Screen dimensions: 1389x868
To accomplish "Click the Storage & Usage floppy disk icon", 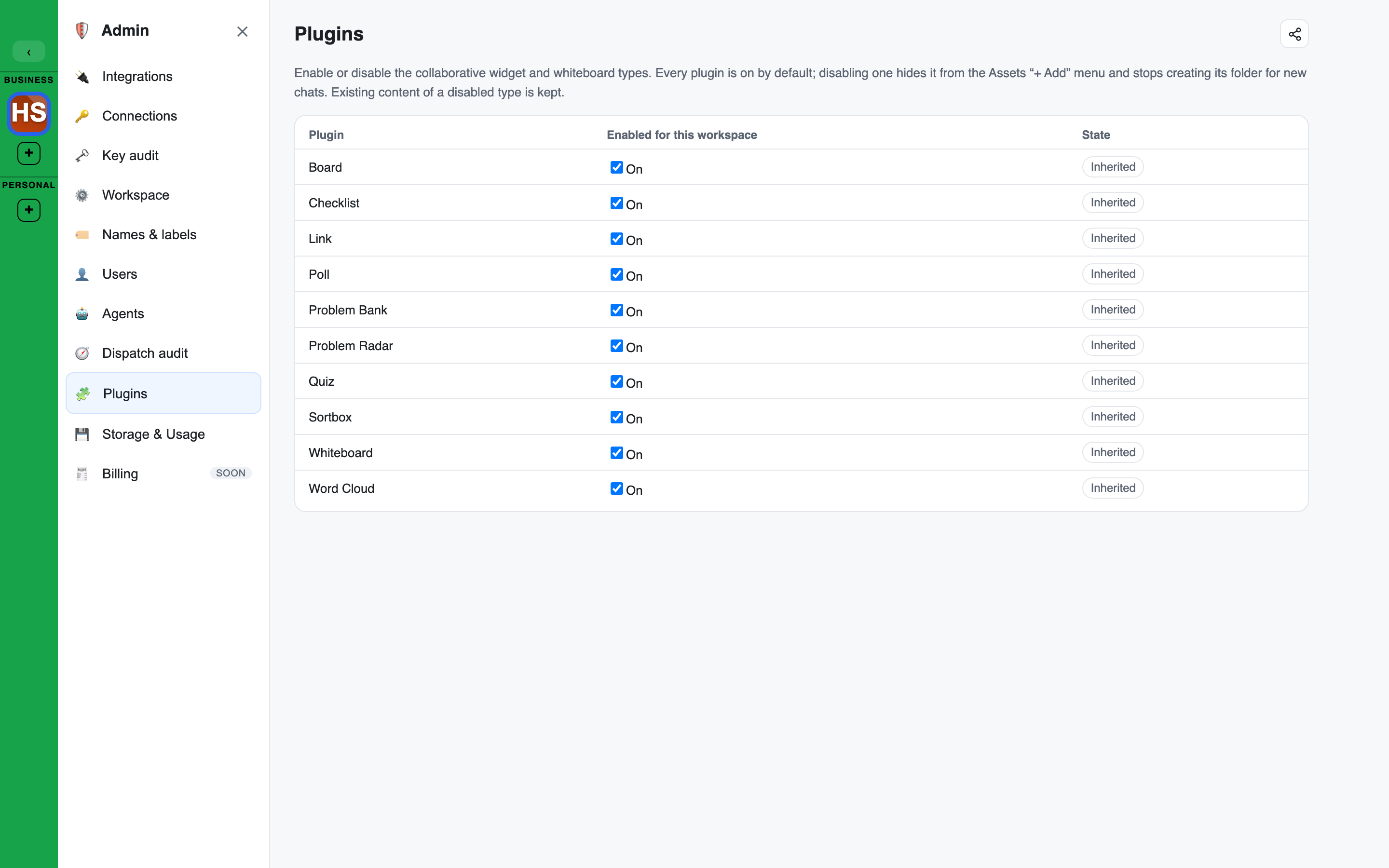I will 82,434.
